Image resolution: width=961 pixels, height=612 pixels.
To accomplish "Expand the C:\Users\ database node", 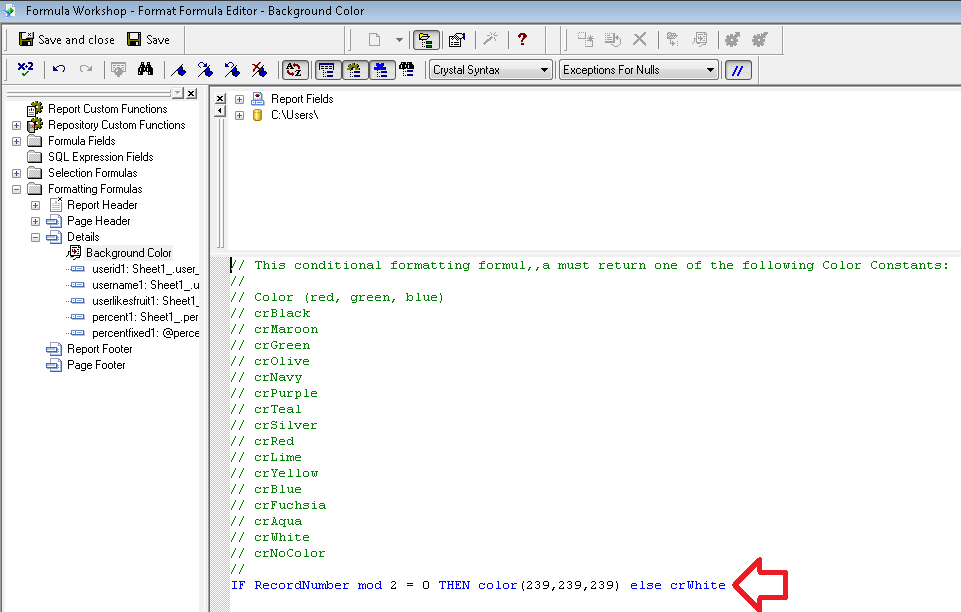I will (240, 115).
